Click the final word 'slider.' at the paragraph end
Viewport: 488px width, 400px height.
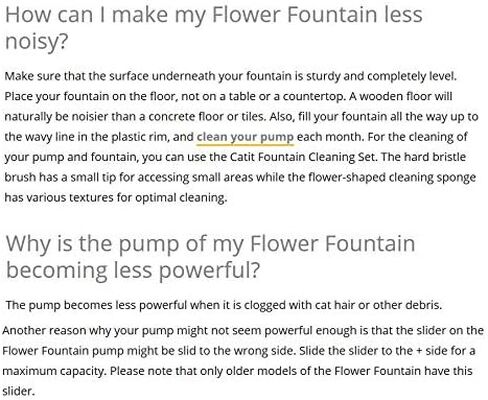coord(18,391)
